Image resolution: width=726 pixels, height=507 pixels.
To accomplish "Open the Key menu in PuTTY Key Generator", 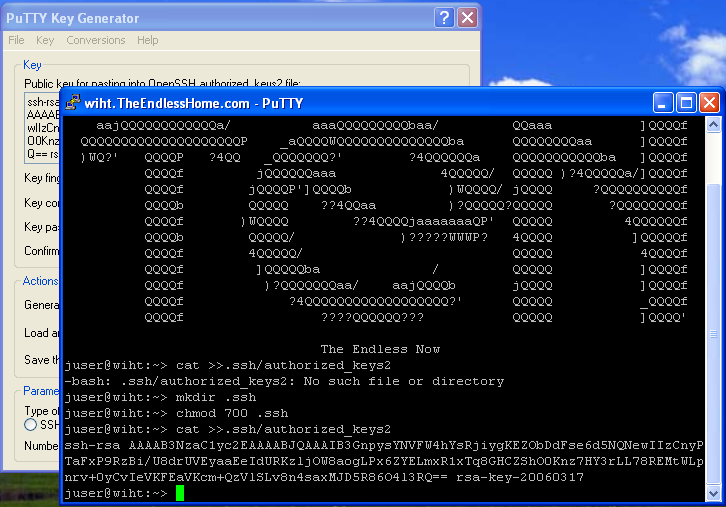I will pos(45,40).
